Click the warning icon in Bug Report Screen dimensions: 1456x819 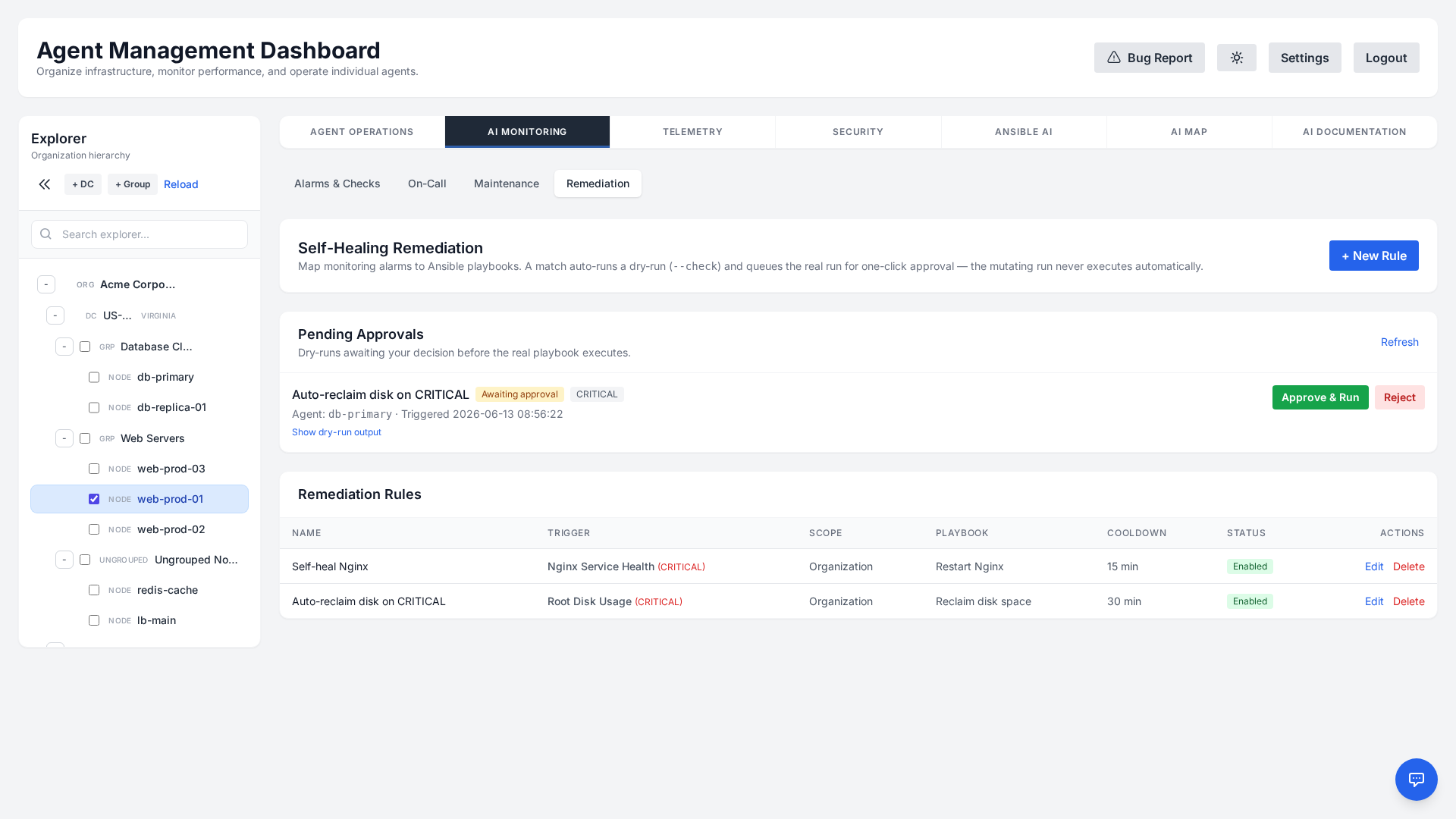point(1113,58)
